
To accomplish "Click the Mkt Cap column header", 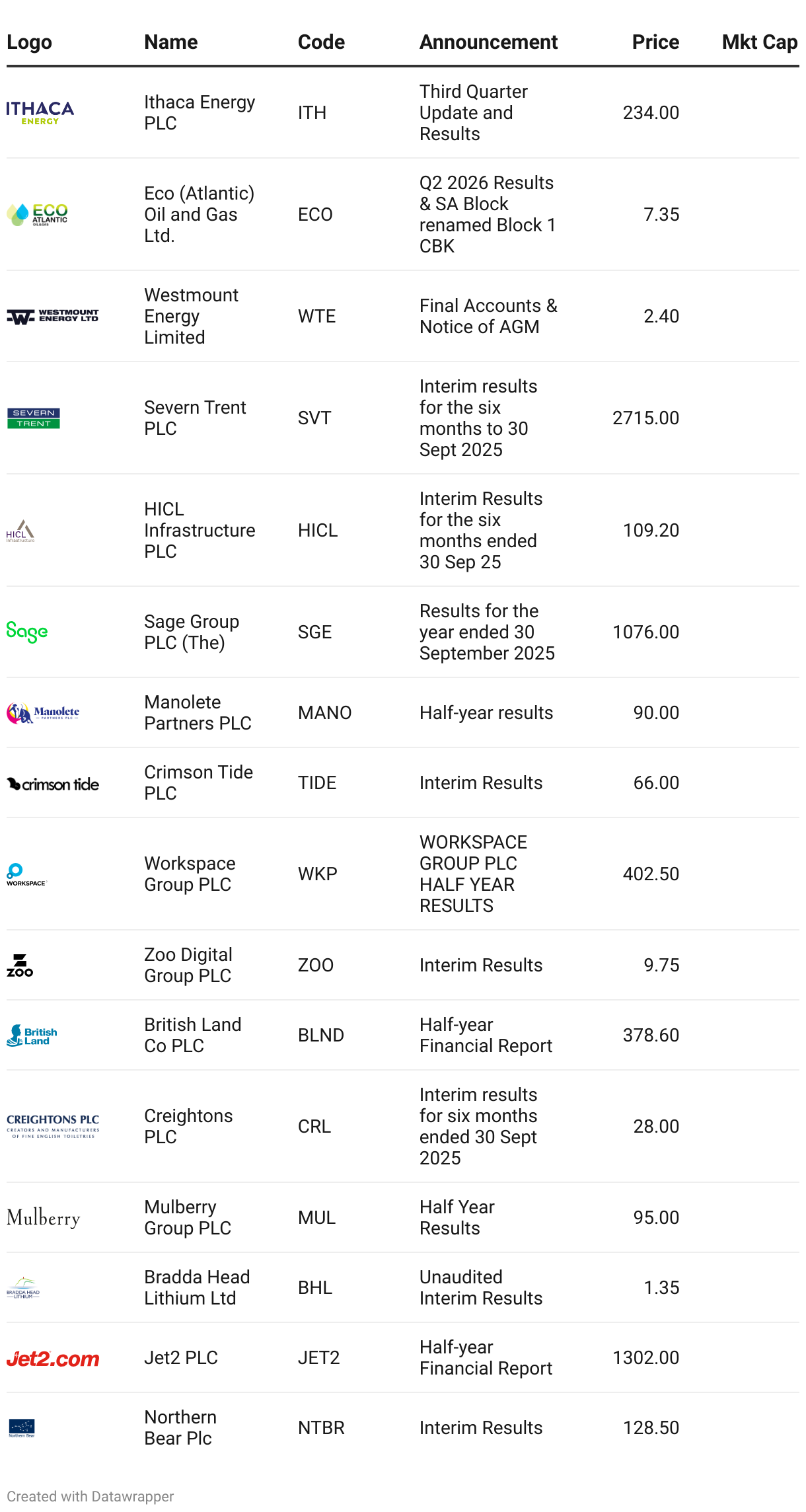I will [760, 42].
